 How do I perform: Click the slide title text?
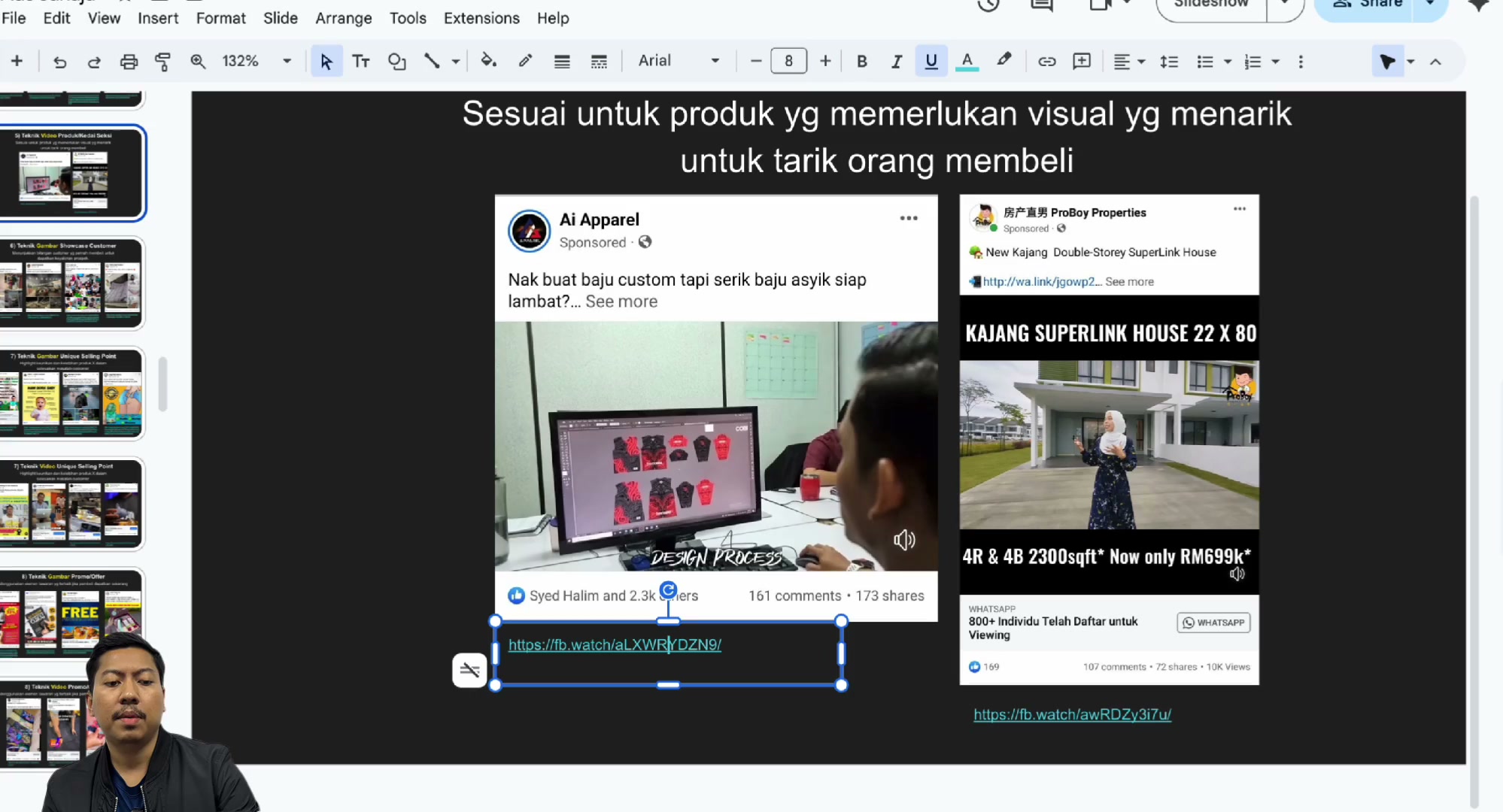click(876, 137)
